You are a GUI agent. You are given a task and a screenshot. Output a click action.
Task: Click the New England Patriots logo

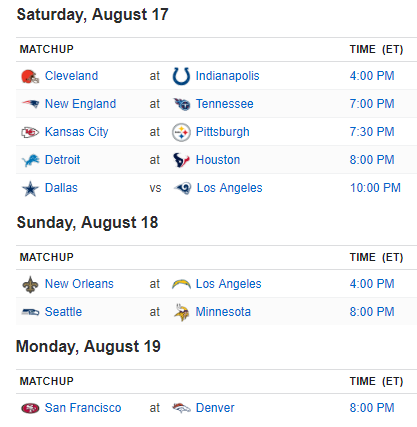pyautogui.click(x=30, y=104)
